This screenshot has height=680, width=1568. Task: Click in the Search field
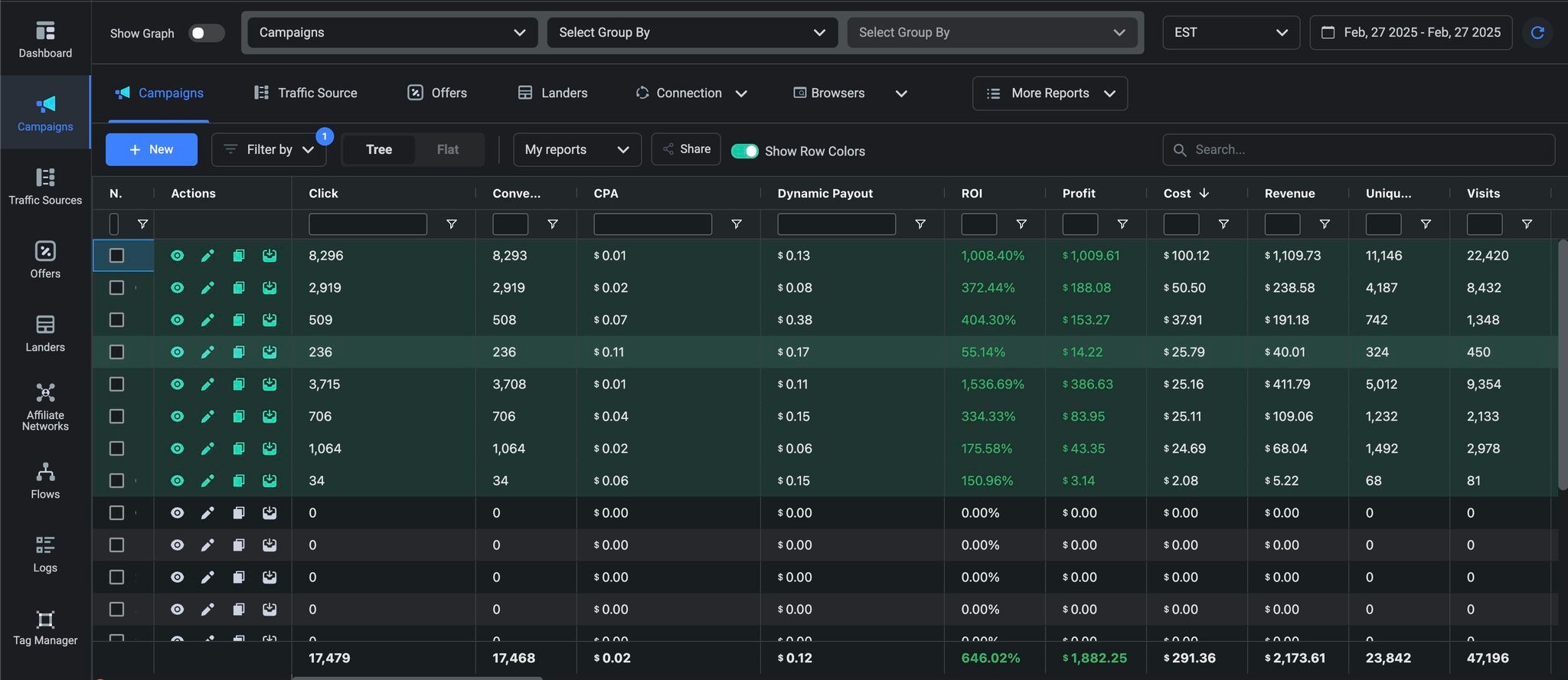point(1359,150)
